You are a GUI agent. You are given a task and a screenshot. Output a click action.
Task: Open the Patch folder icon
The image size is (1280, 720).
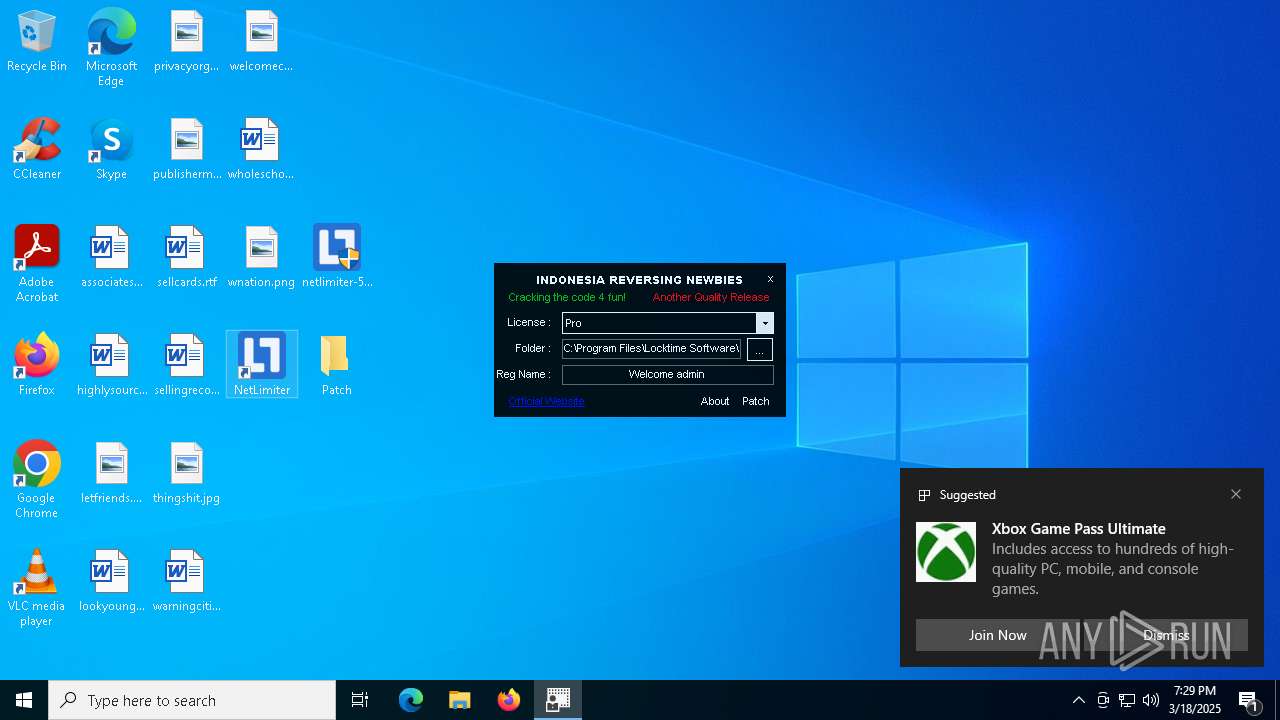(336, 366)
